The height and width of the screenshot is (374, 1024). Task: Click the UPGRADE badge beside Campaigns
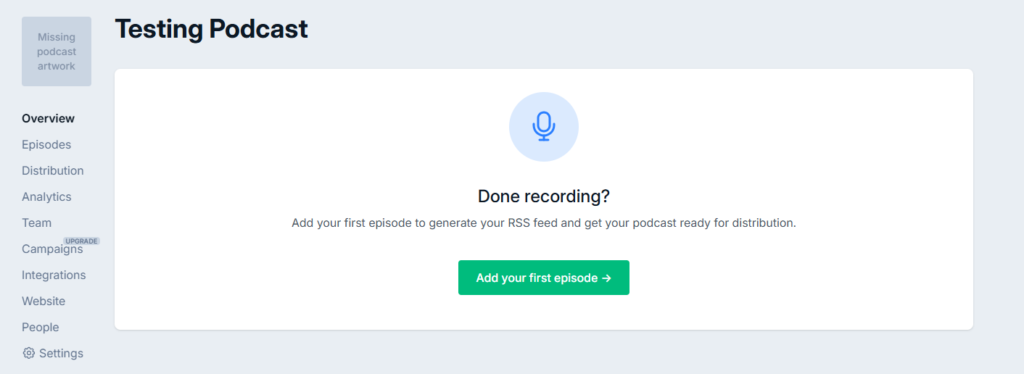pos(82,241)
